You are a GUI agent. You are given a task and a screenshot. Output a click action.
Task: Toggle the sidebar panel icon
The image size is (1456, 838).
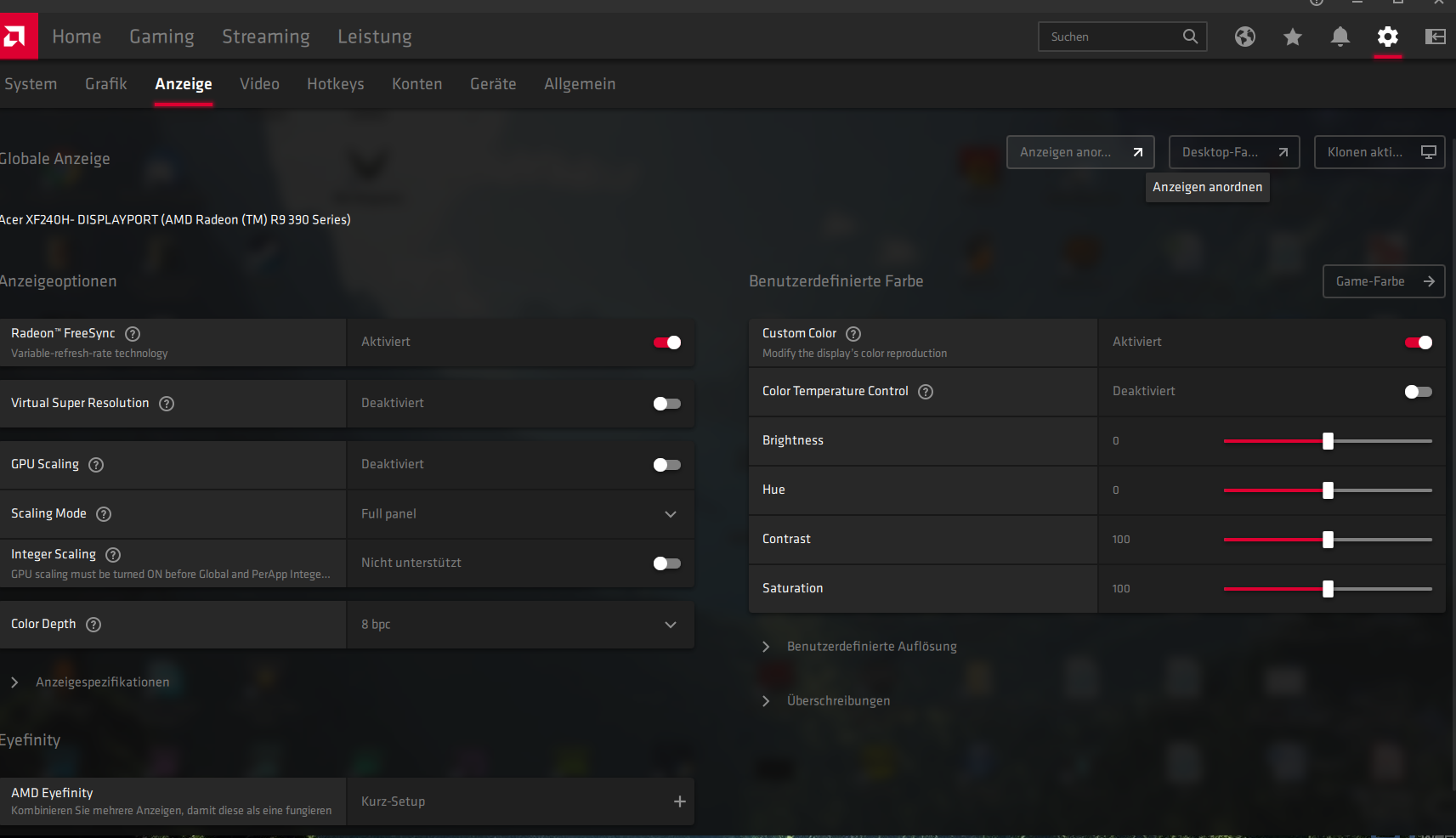coord(1436,37)
